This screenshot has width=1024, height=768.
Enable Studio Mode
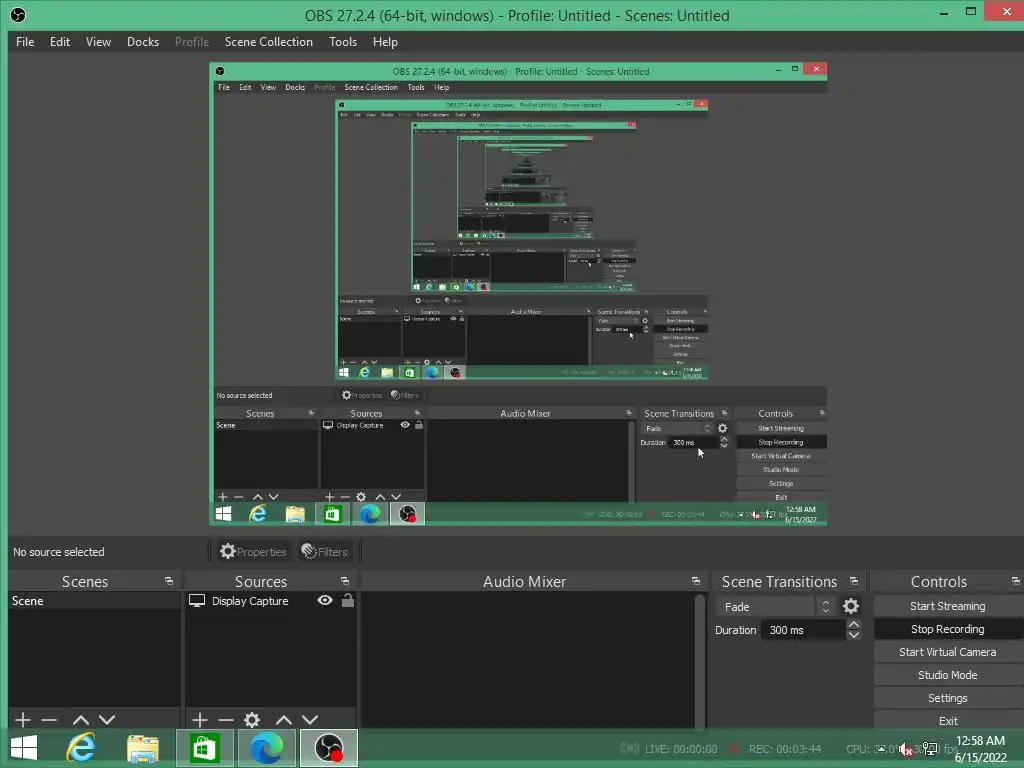click(948, 675)
